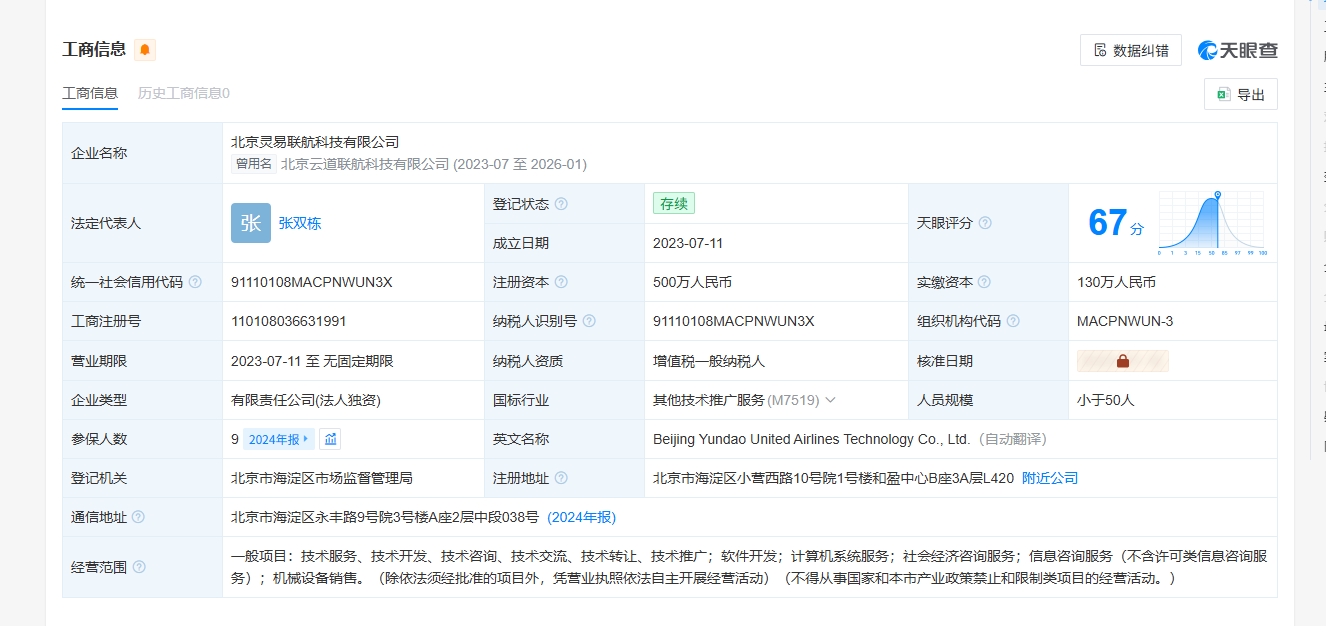Open the 张双栋 profile link
This screenshot has width=1326, height=626.
(x=300, y=224)
